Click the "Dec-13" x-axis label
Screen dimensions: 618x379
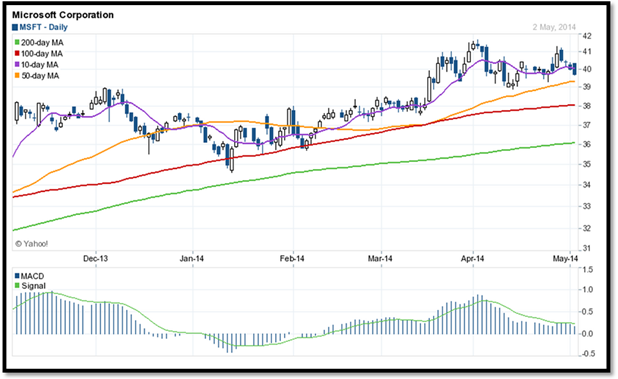(95, 259)
